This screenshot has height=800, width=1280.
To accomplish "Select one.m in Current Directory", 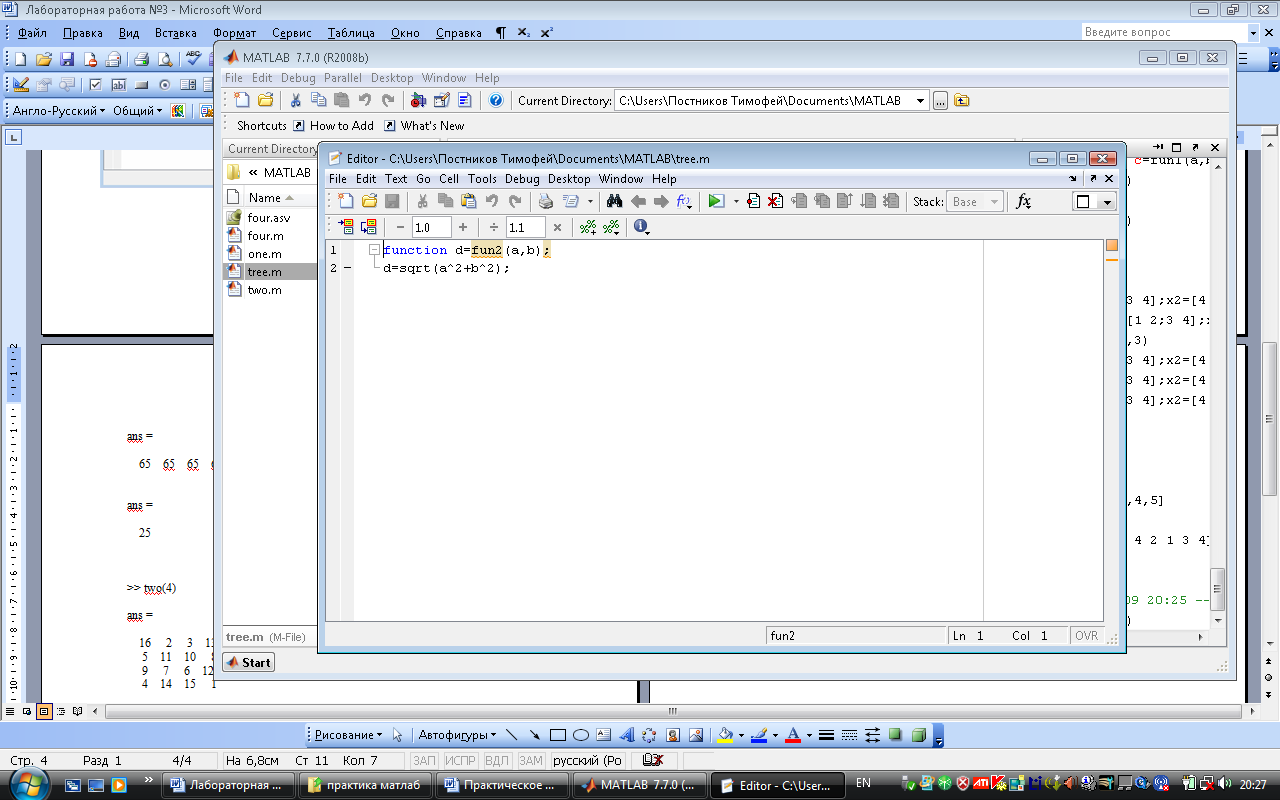I will point(265,254).
